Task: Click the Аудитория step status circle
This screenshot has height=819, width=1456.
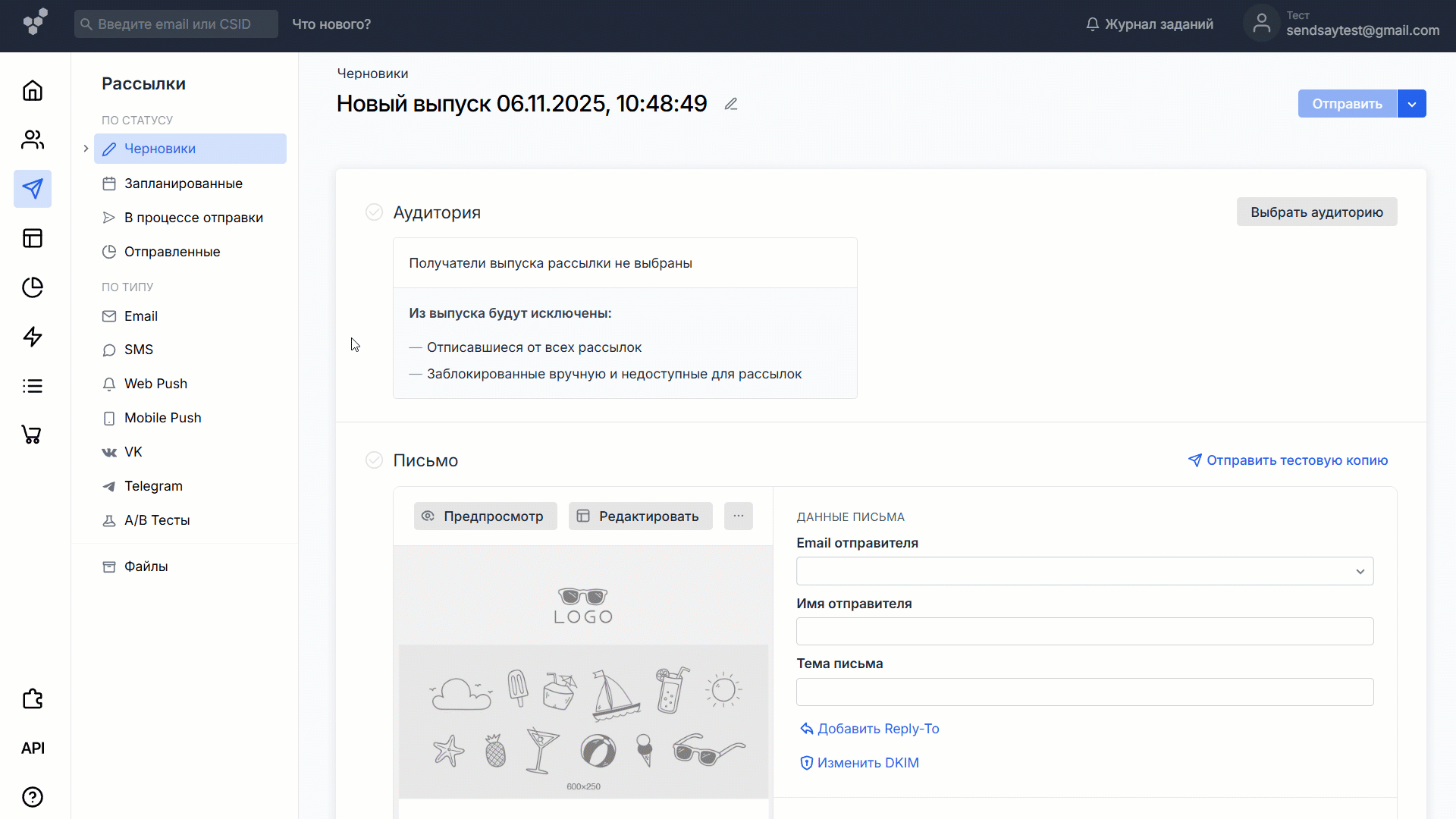Action: pyautogui.click(x=374, y=212)
